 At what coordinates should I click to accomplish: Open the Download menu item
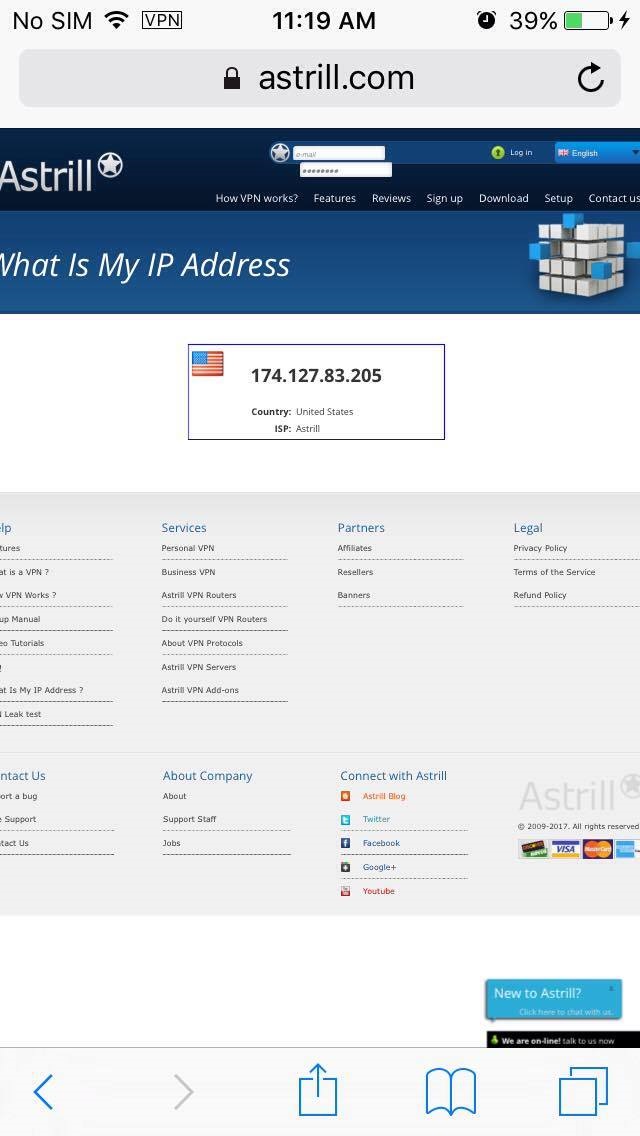click(x=504, y=198)
